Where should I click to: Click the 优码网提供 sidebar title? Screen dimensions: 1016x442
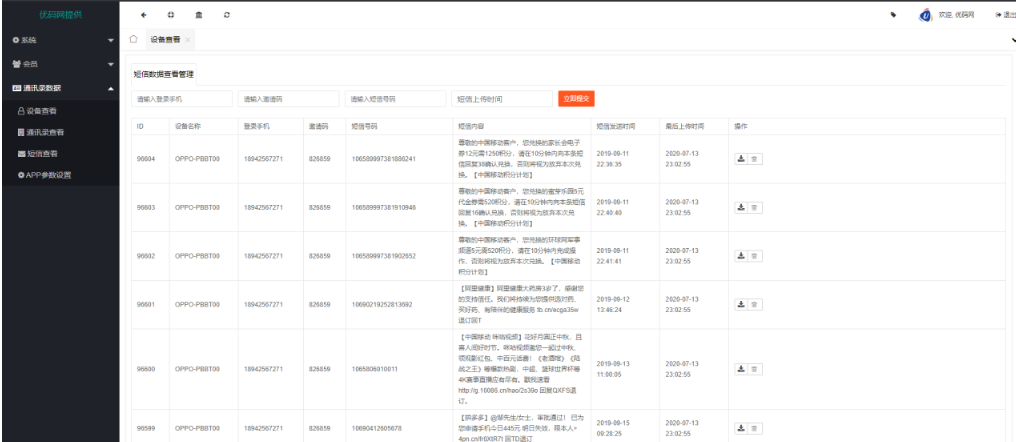pos(60,14)
